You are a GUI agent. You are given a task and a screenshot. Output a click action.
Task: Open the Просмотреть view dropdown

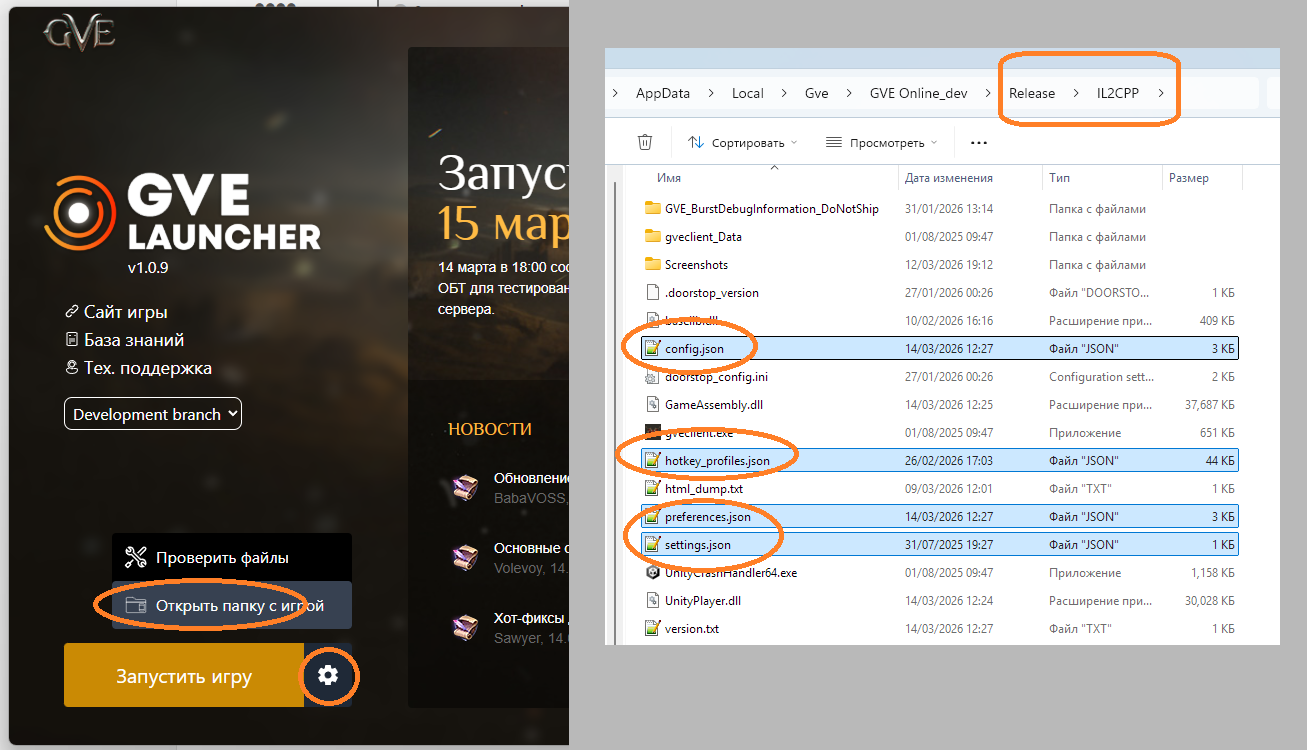coord(881,143)
